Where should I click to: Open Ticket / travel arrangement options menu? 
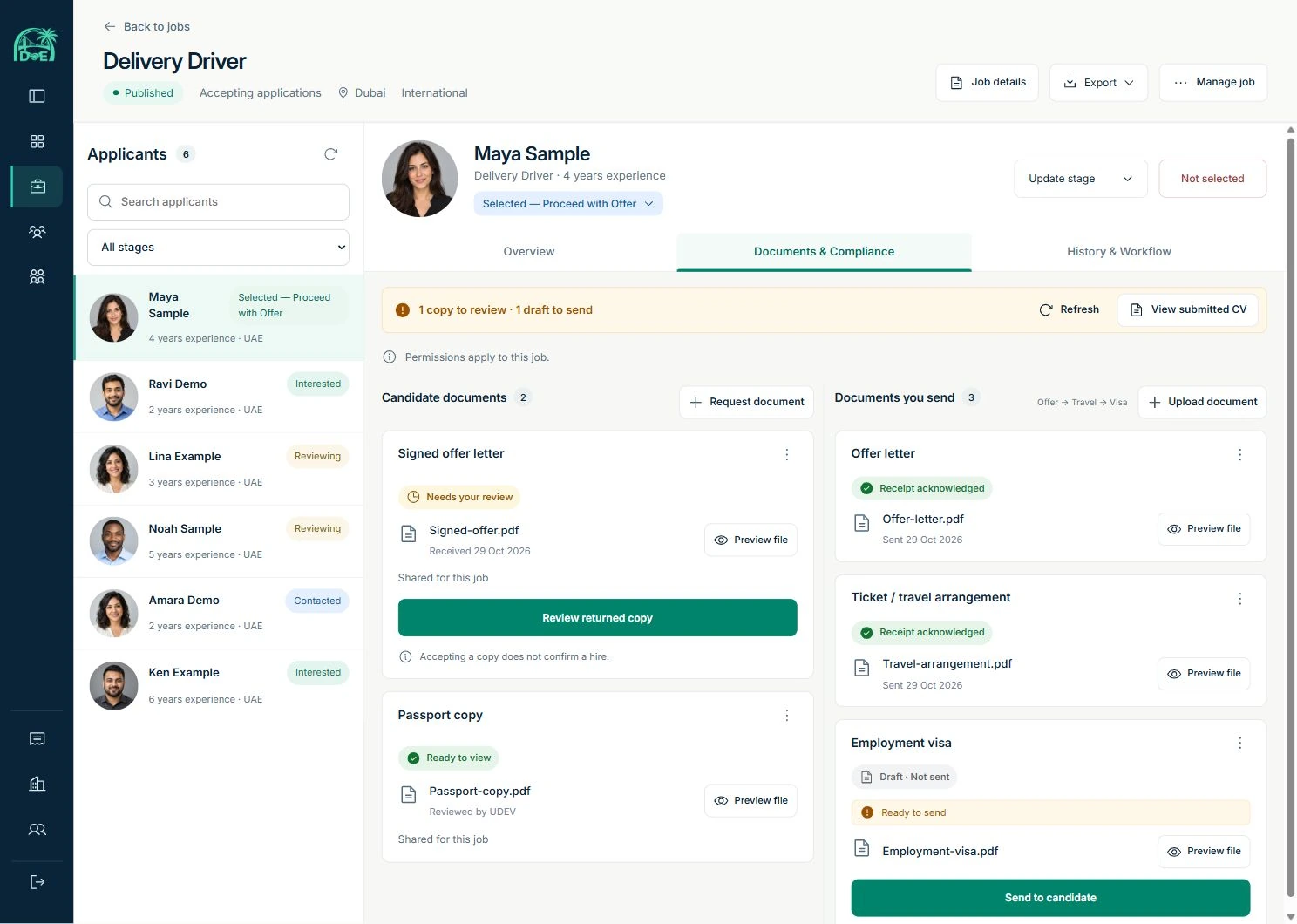(x=1239, y=599)
